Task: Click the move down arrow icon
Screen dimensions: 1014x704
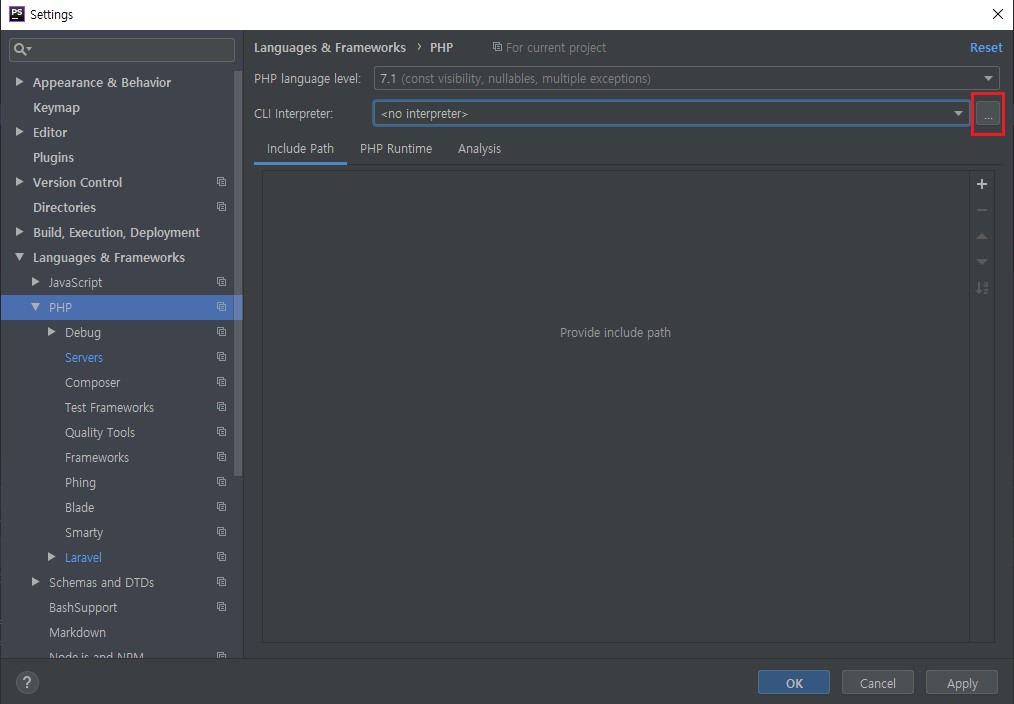Action: [x=982, y=262]
